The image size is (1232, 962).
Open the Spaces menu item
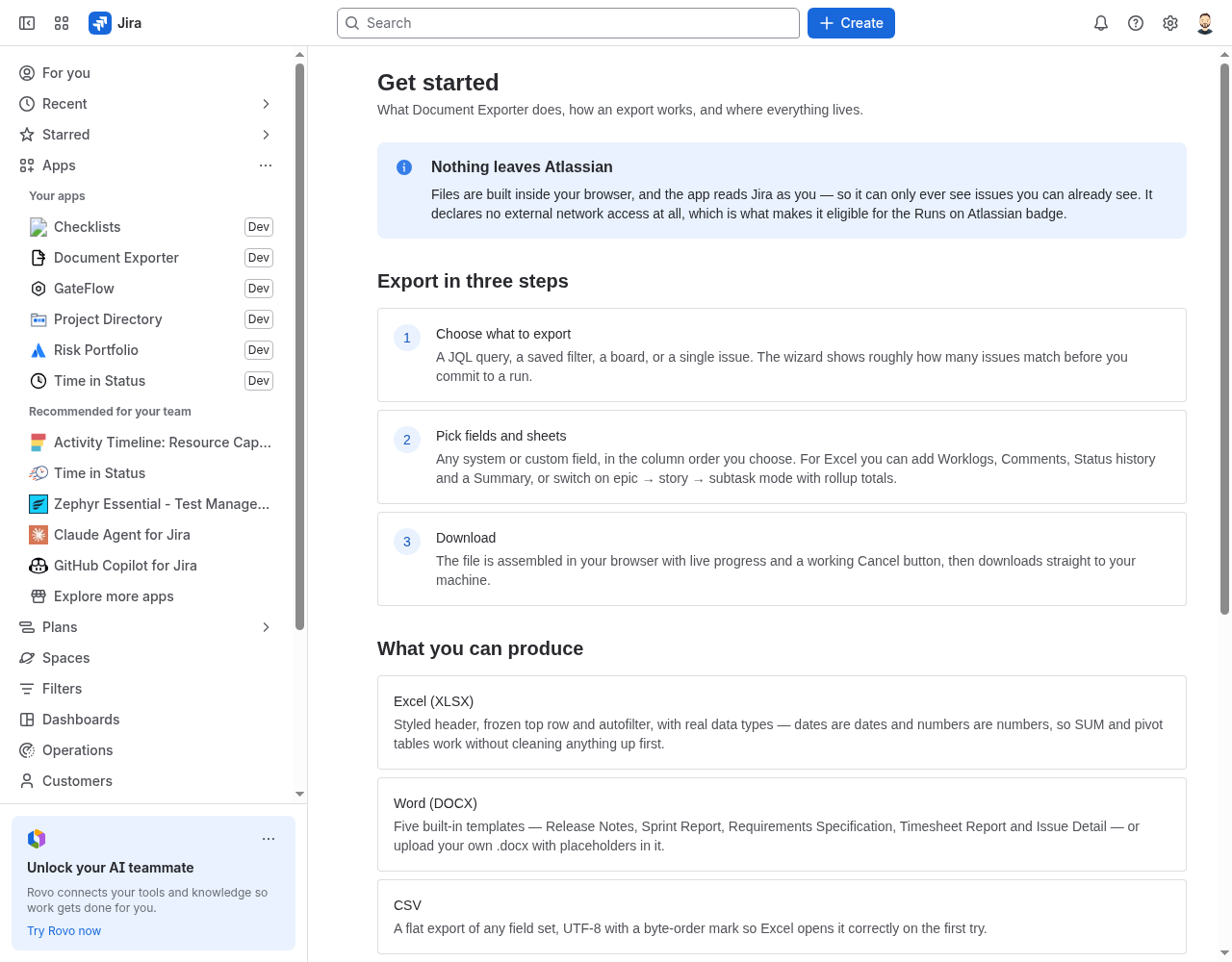pos(146,658)
